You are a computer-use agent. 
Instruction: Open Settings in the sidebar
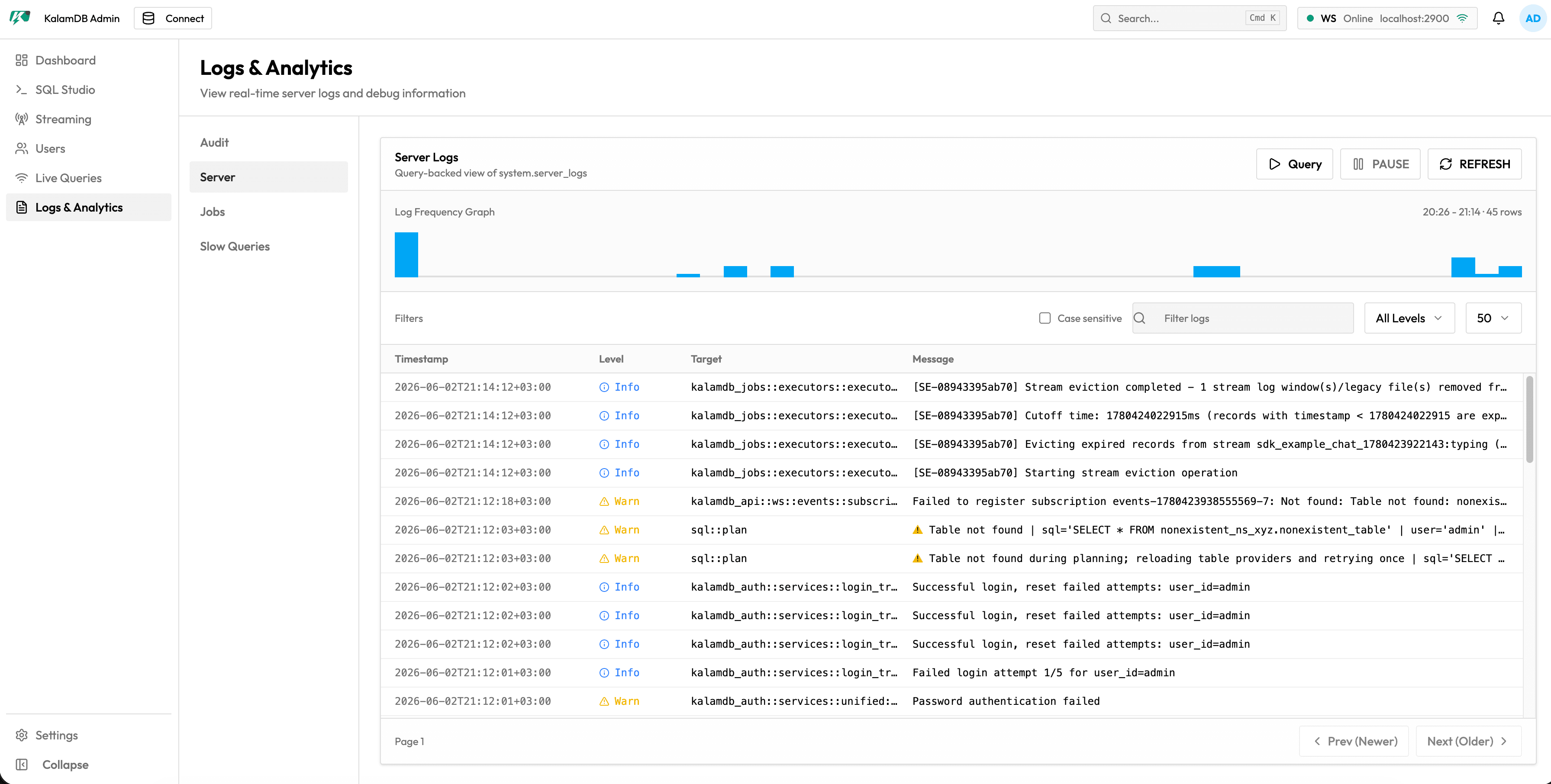pyautogui.click(x=88, y=735)
